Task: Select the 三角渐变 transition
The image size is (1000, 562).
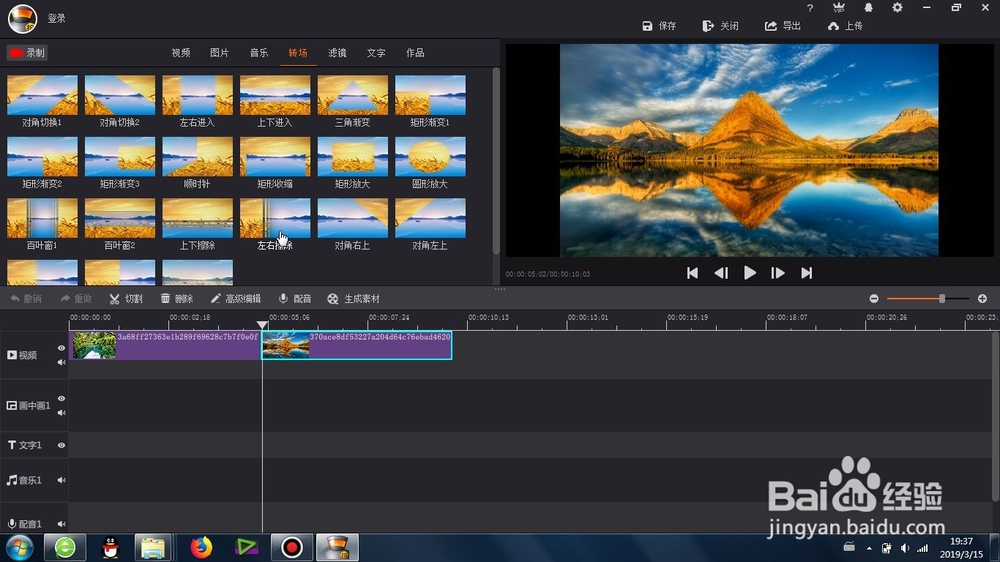Action: pyautogui.click(x=353, y=101)
